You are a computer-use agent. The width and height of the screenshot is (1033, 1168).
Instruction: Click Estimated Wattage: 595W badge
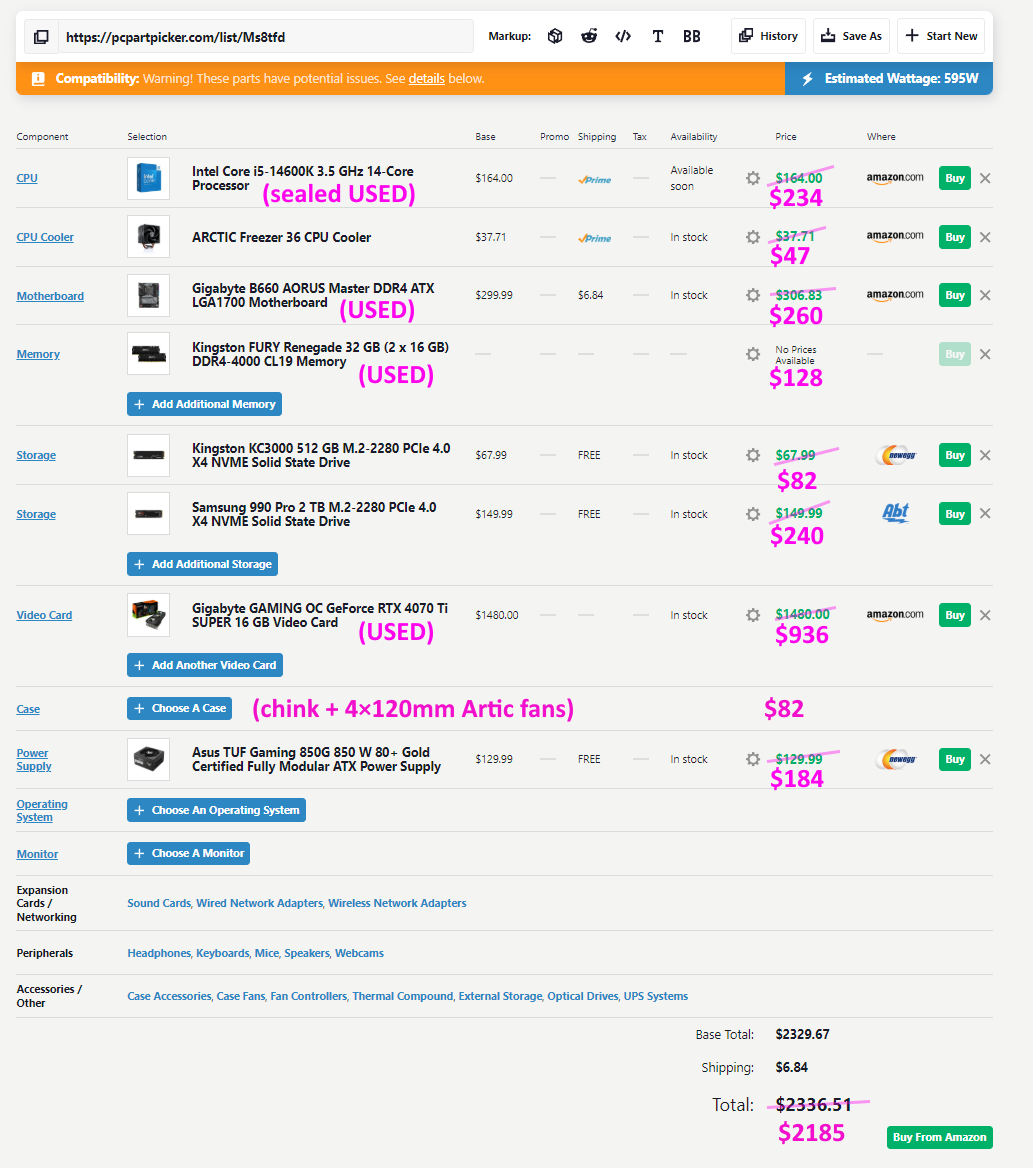pos(889,78)
